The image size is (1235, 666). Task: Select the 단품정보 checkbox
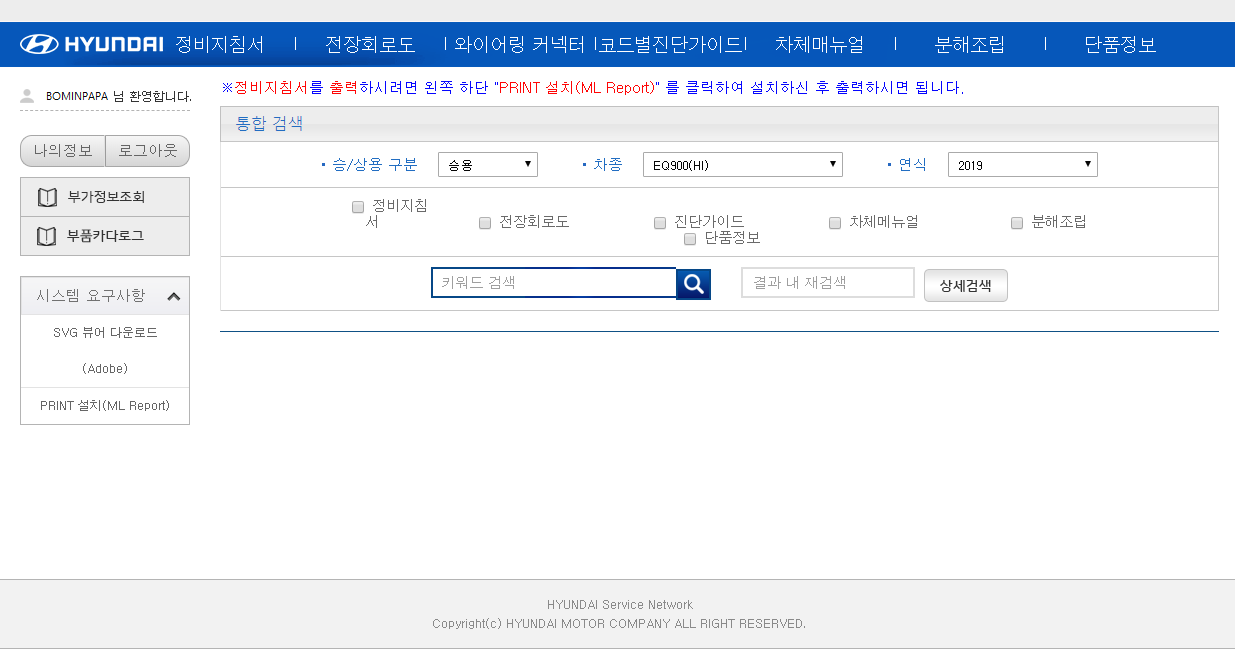point(690,239)
